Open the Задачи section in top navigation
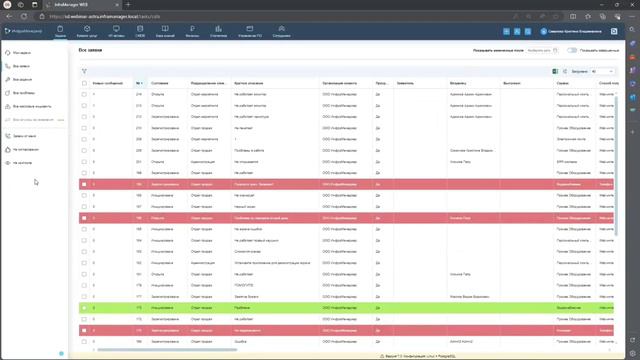The image size is (640, 360). [x=60, y=31]
